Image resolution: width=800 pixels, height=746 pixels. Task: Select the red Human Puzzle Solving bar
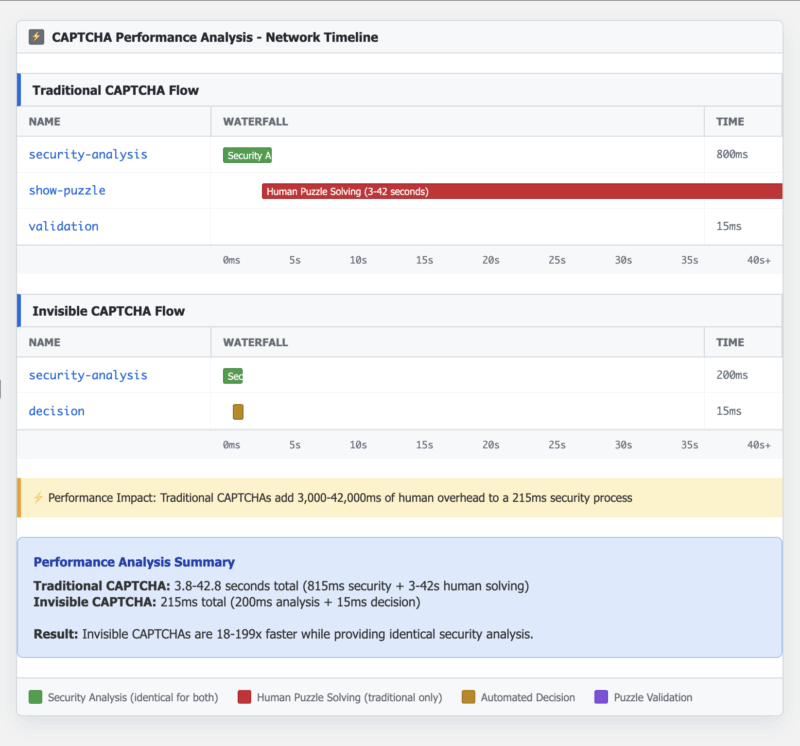[522, 191]
